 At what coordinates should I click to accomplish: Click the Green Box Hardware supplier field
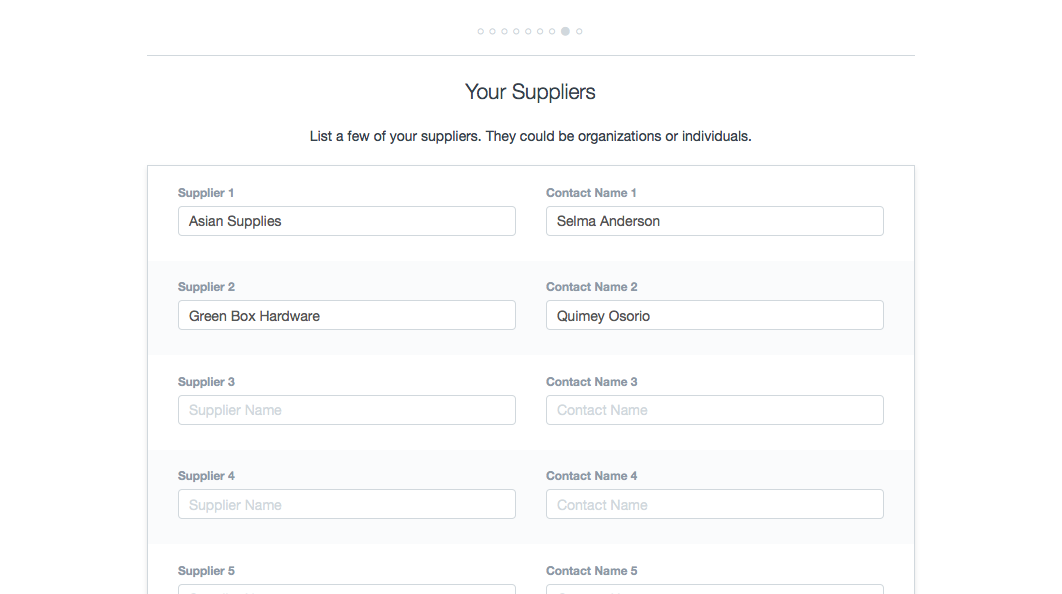[346, 316]
